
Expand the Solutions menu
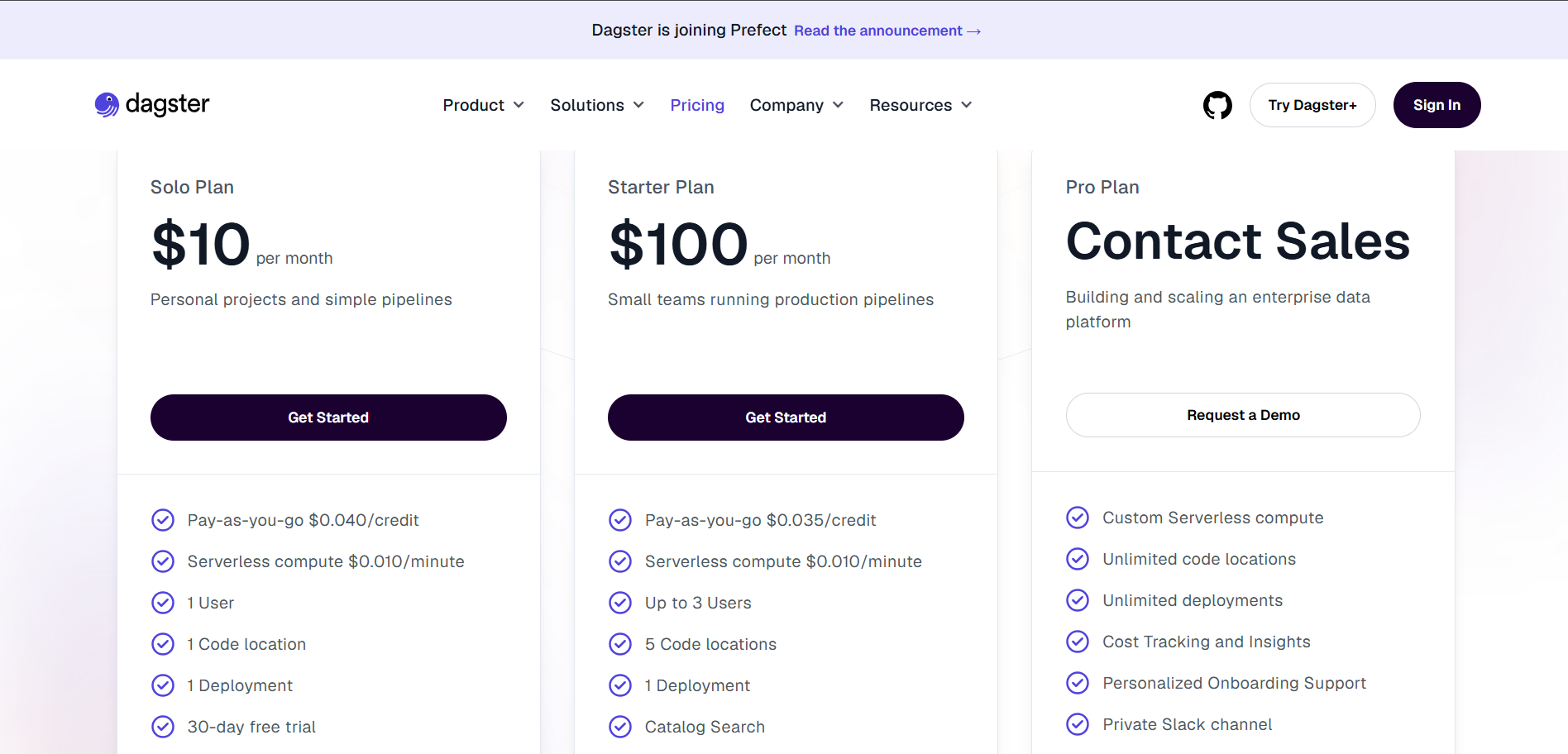[597, 105]
